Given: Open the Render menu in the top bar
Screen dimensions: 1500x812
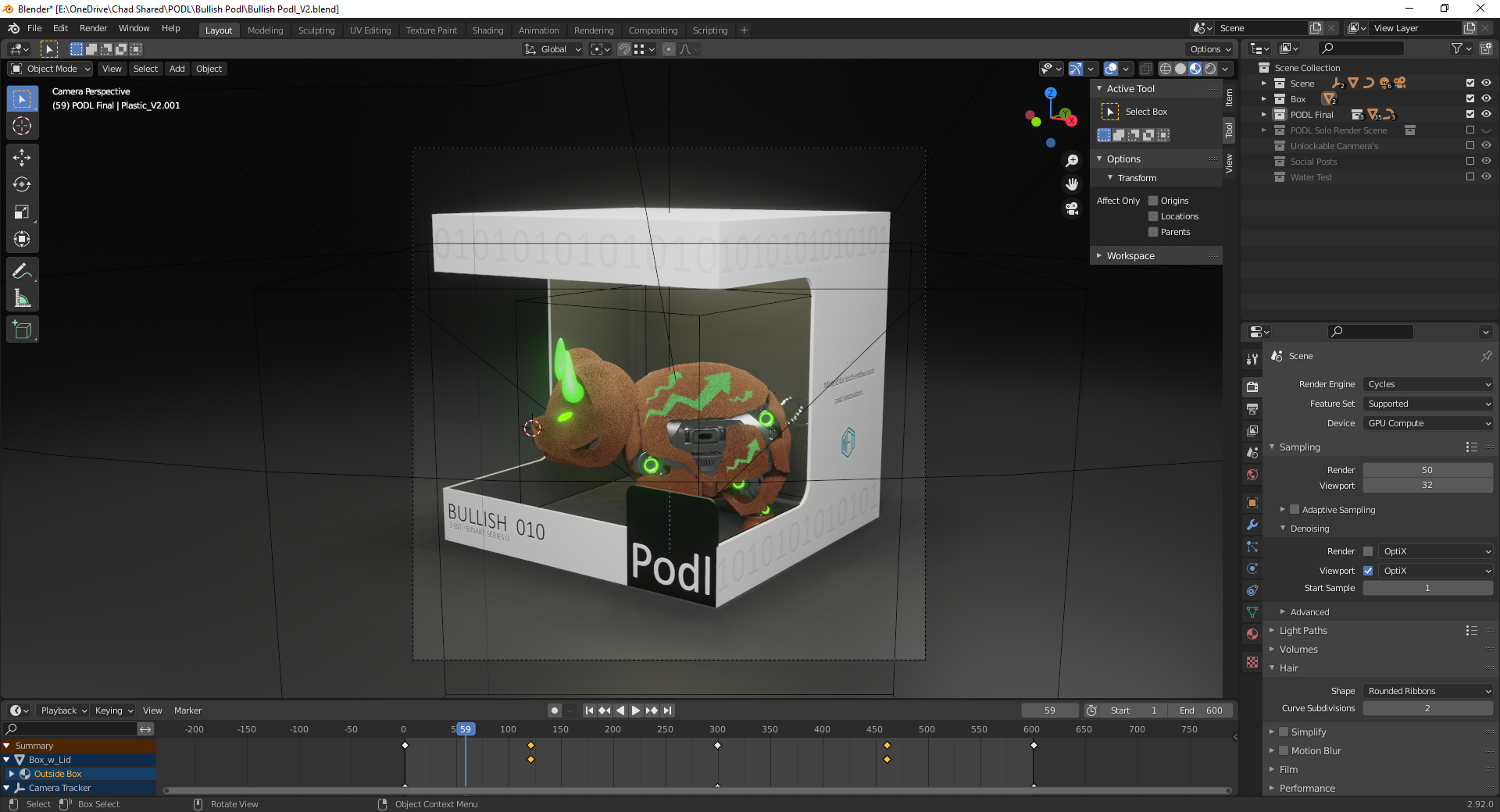Looking at the screenshot, I should click(93, 28).
